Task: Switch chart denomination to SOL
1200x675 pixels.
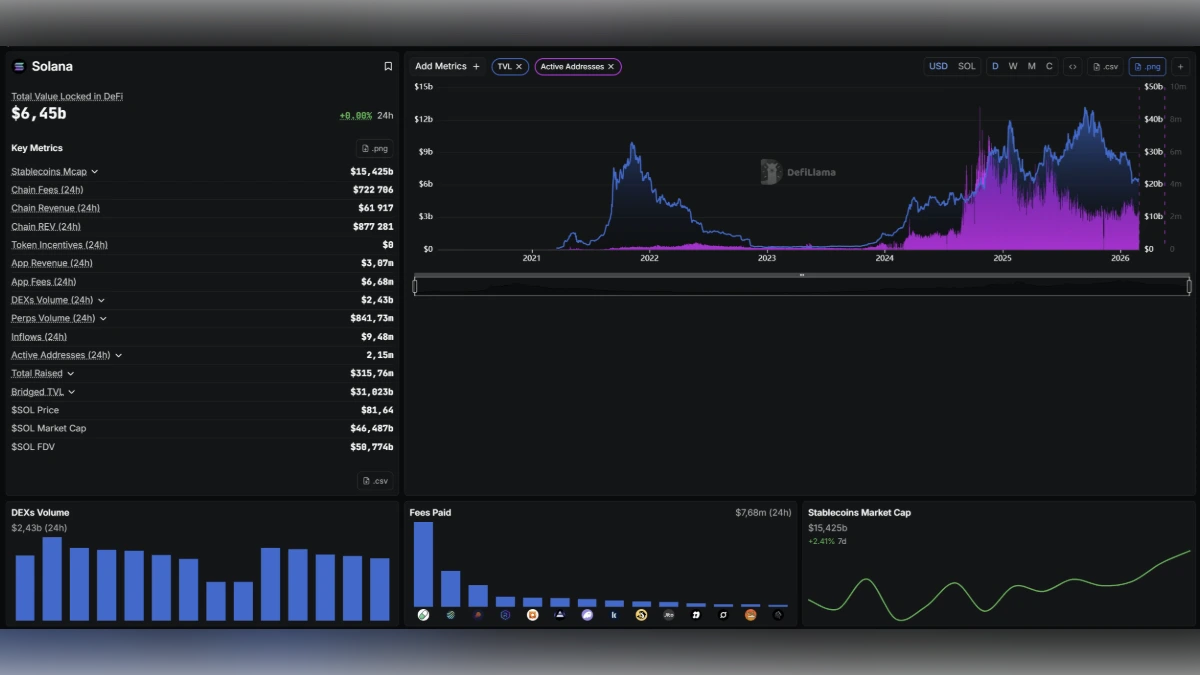Action: (966, 66)
